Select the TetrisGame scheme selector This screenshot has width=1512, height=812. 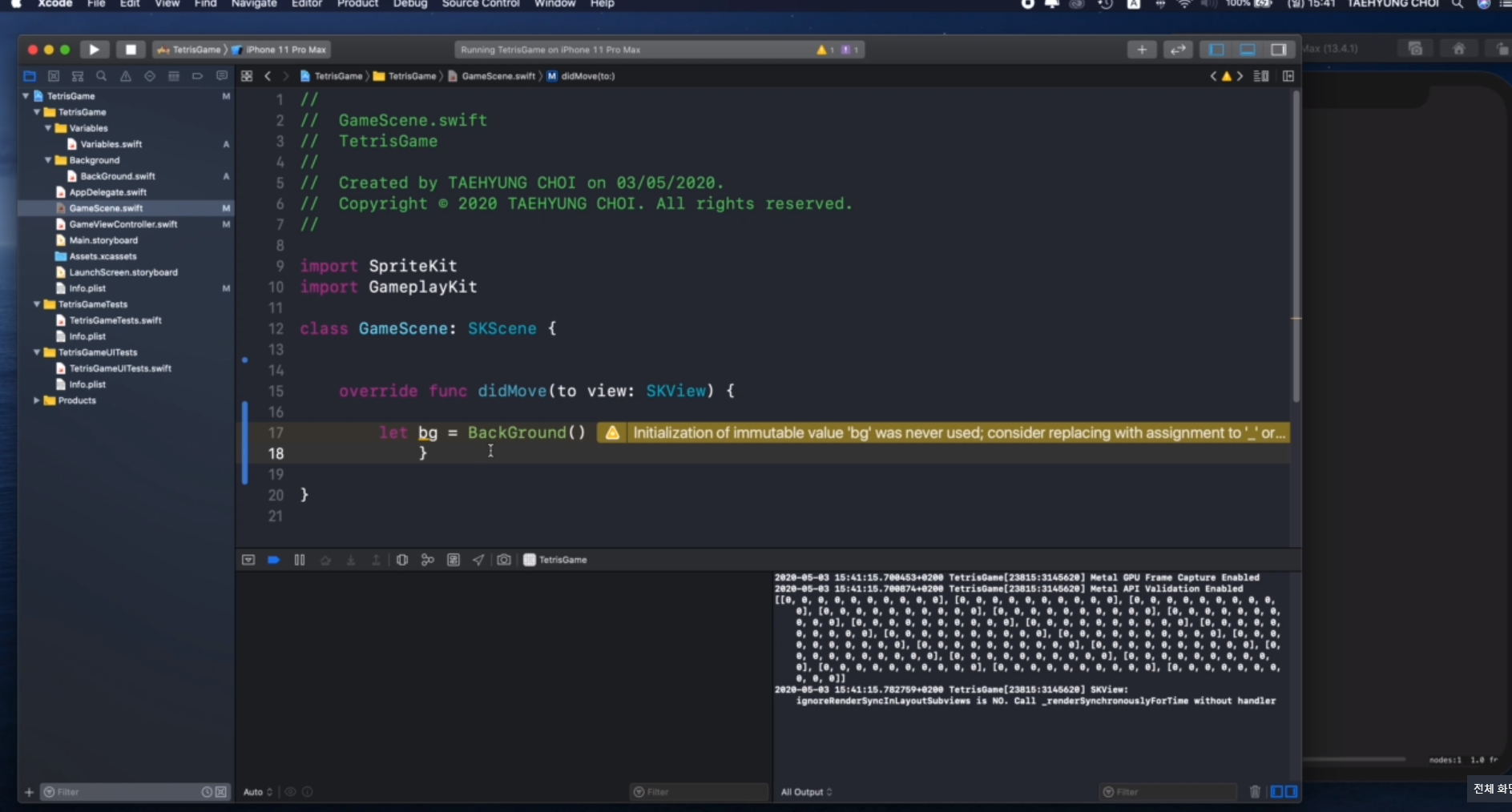tap(190, 50)
